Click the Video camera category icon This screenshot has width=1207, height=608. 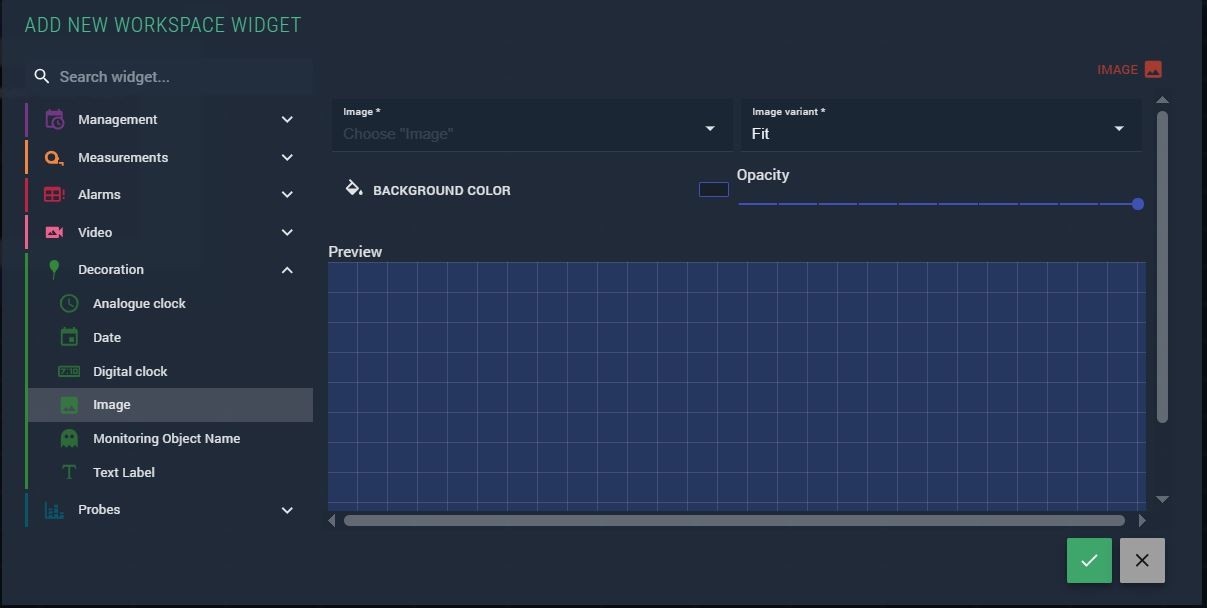pyautogui.click(x=55, y=232)
